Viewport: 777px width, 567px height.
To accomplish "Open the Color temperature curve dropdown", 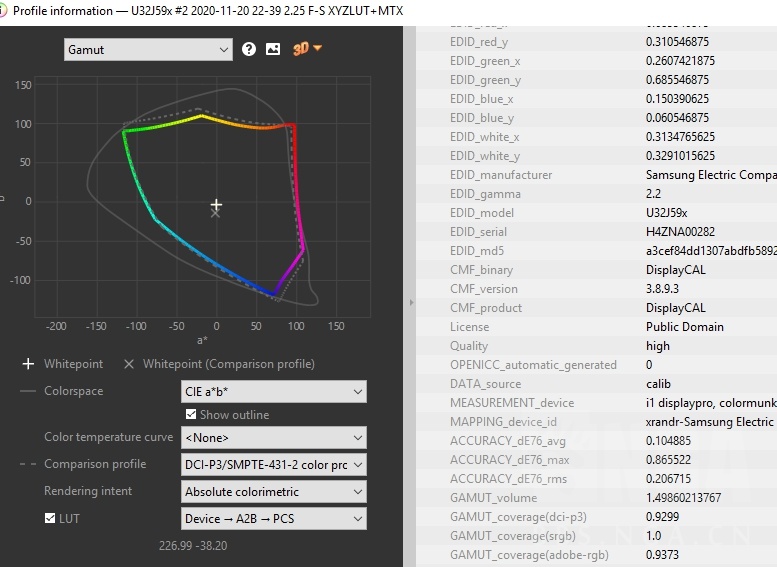I will 273,438.
